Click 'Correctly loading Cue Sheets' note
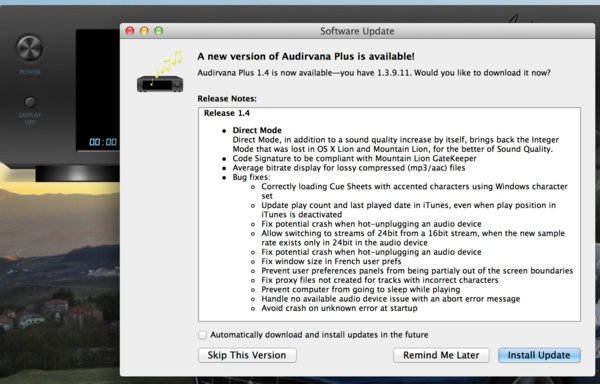This screenshot has width=600, height=384. [414, 191]
